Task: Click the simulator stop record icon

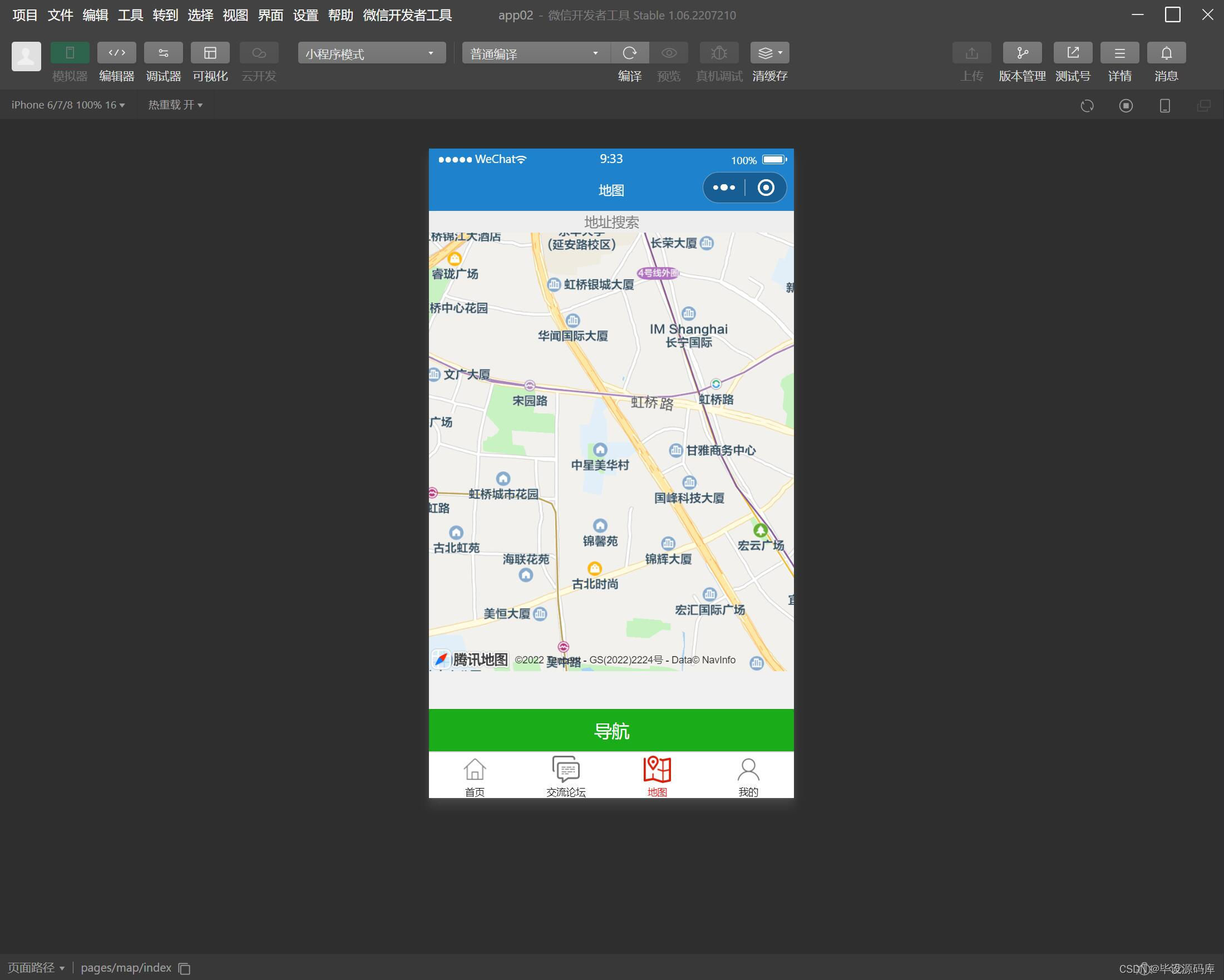Action: click(1126, 106)
